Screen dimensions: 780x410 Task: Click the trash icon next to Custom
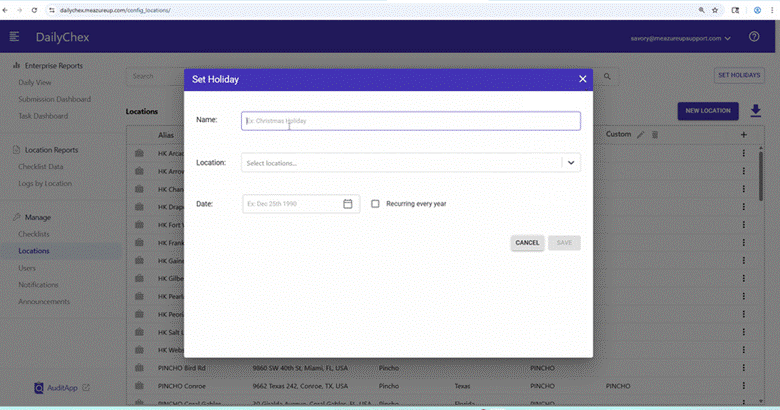click(x=655, y=135)
